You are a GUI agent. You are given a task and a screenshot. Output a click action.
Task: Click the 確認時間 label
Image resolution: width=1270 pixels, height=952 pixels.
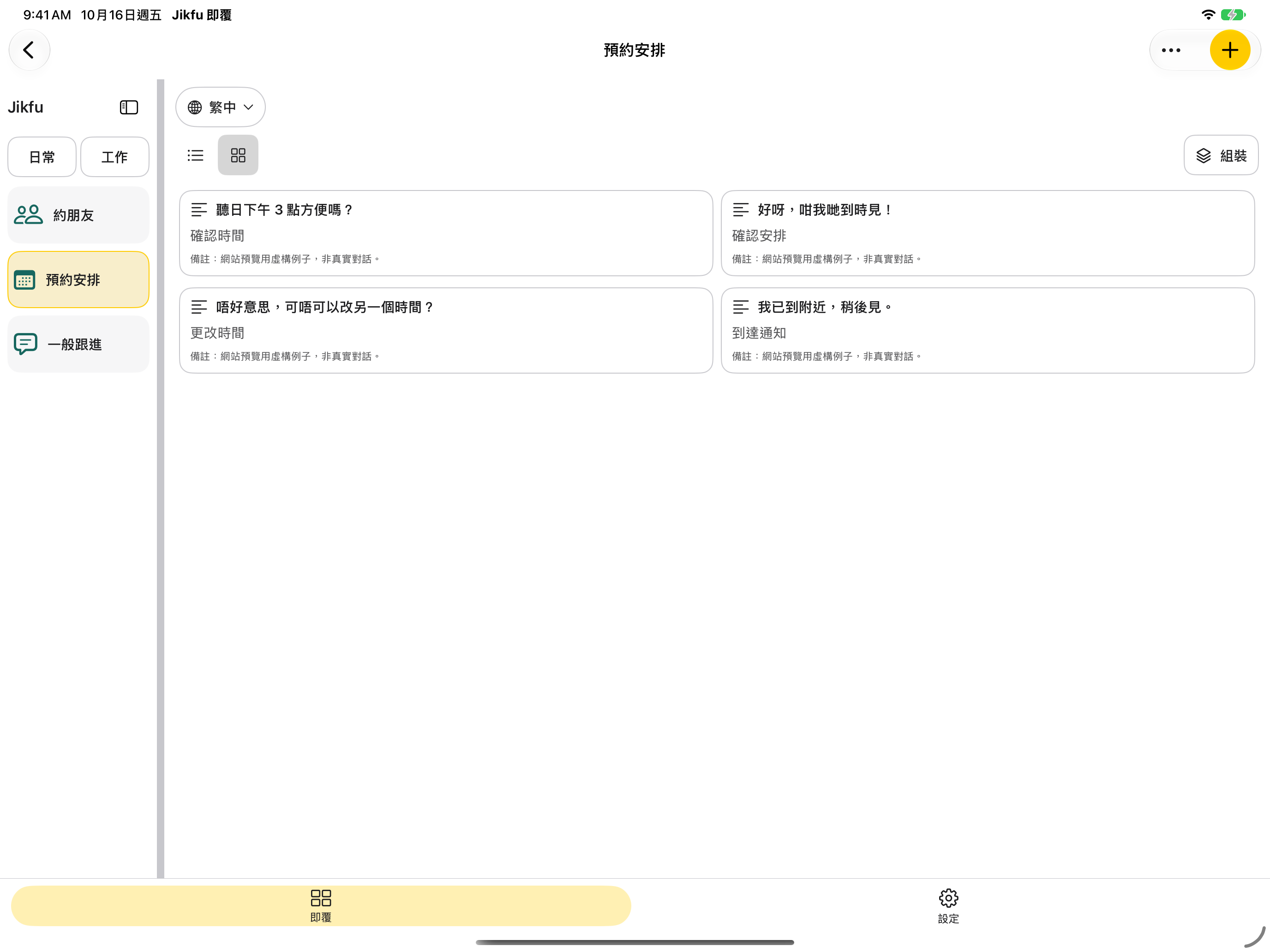[217, 236]
